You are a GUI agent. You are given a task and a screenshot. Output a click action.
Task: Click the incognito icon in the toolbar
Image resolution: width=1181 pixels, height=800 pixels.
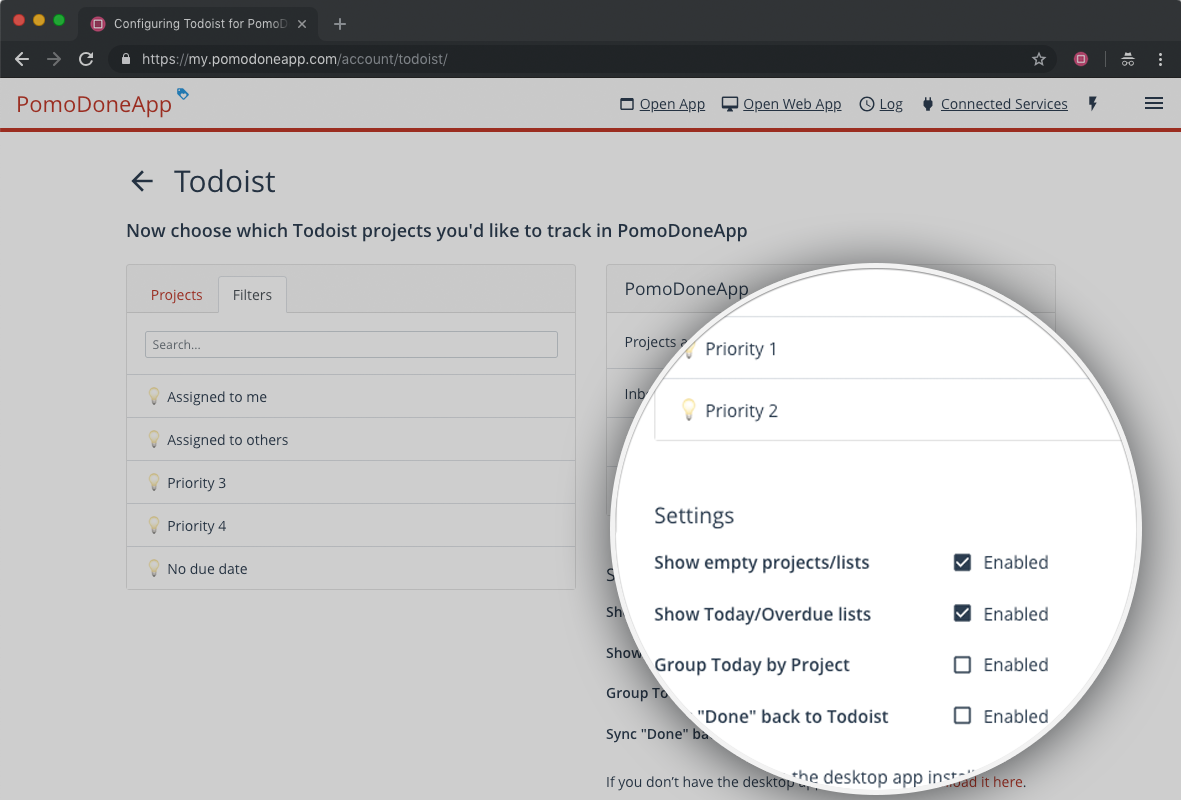[x=1128, y=59]
